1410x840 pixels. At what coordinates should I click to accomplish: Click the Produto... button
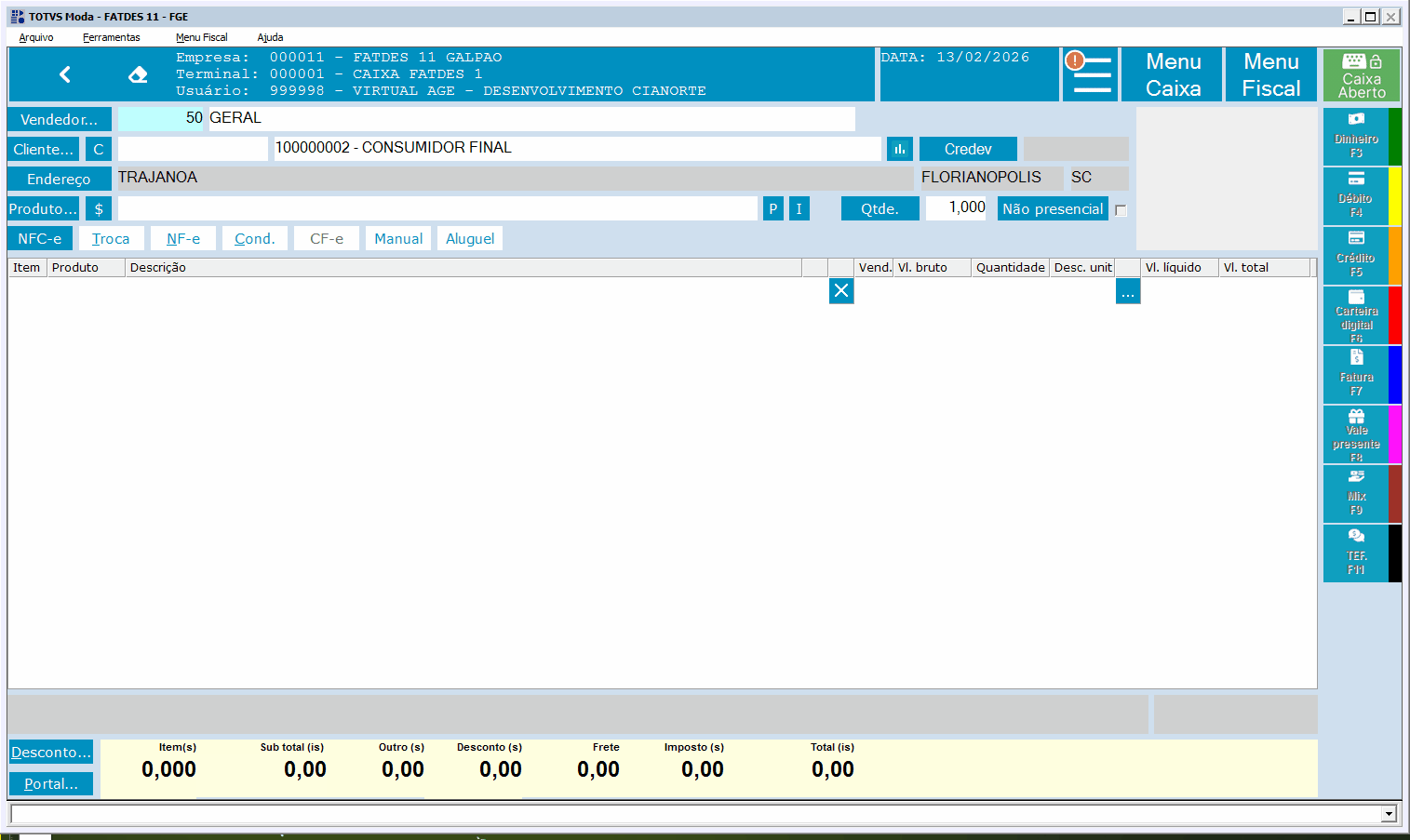[x=44, y=208]
